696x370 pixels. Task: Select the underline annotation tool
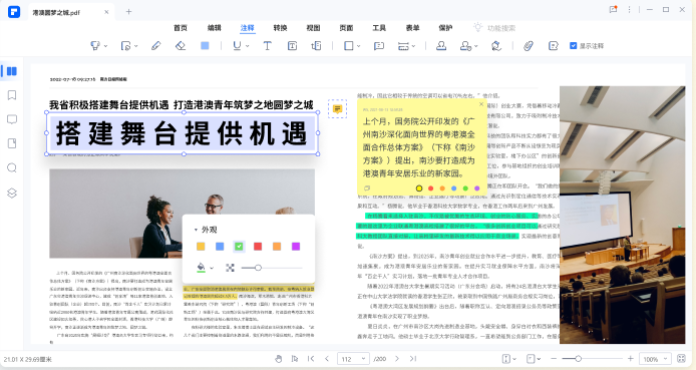237,46
